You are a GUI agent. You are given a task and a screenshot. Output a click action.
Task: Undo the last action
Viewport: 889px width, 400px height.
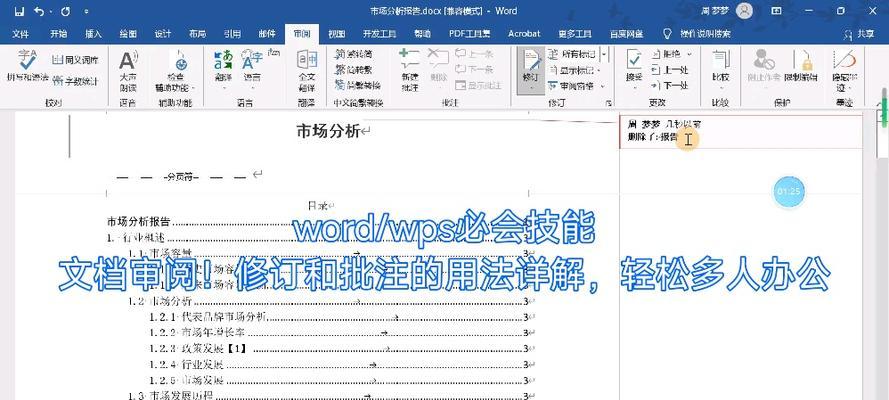pos(39,11)
